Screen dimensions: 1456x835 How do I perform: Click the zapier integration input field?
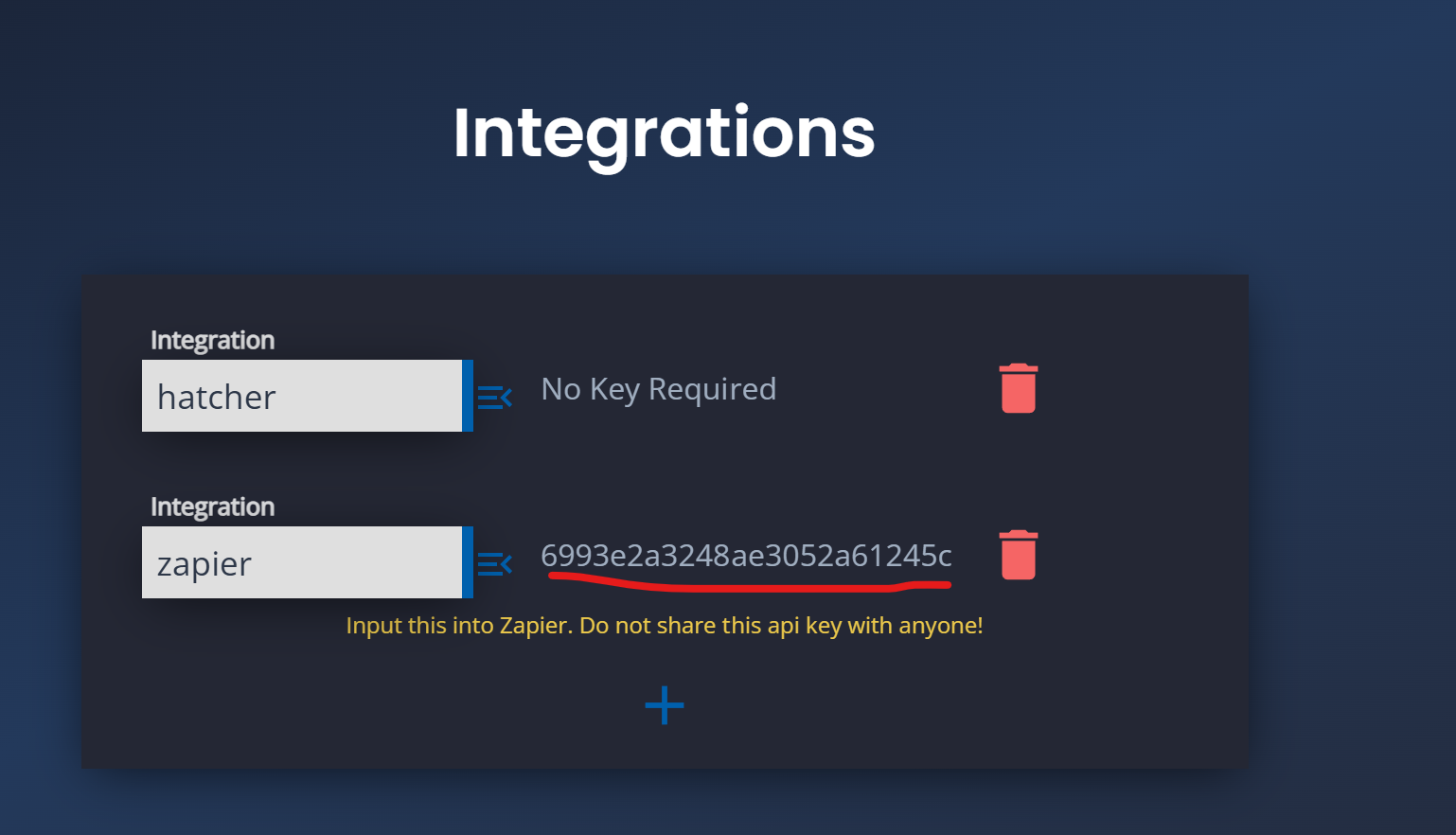[x=303, y=562]
